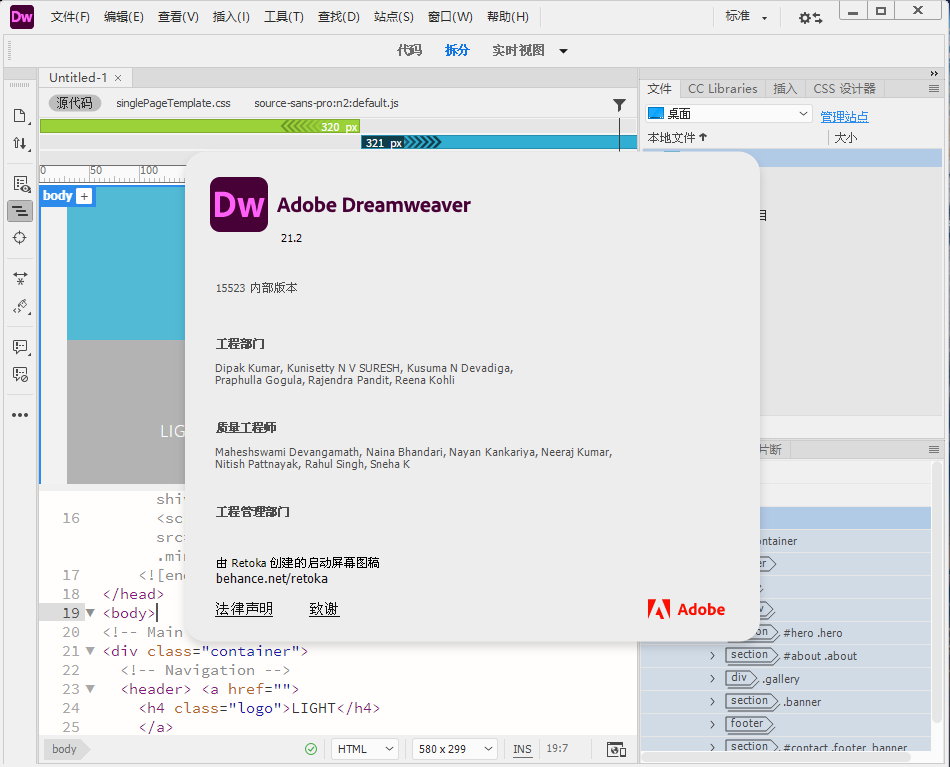Open the 帮助(H) menu

(508, 17)
